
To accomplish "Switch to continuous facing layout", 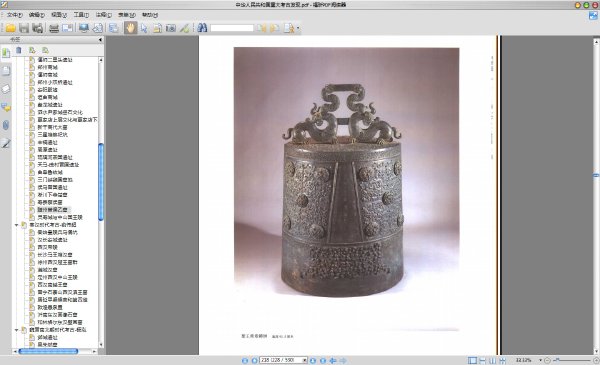I will (x=502, y=360).
